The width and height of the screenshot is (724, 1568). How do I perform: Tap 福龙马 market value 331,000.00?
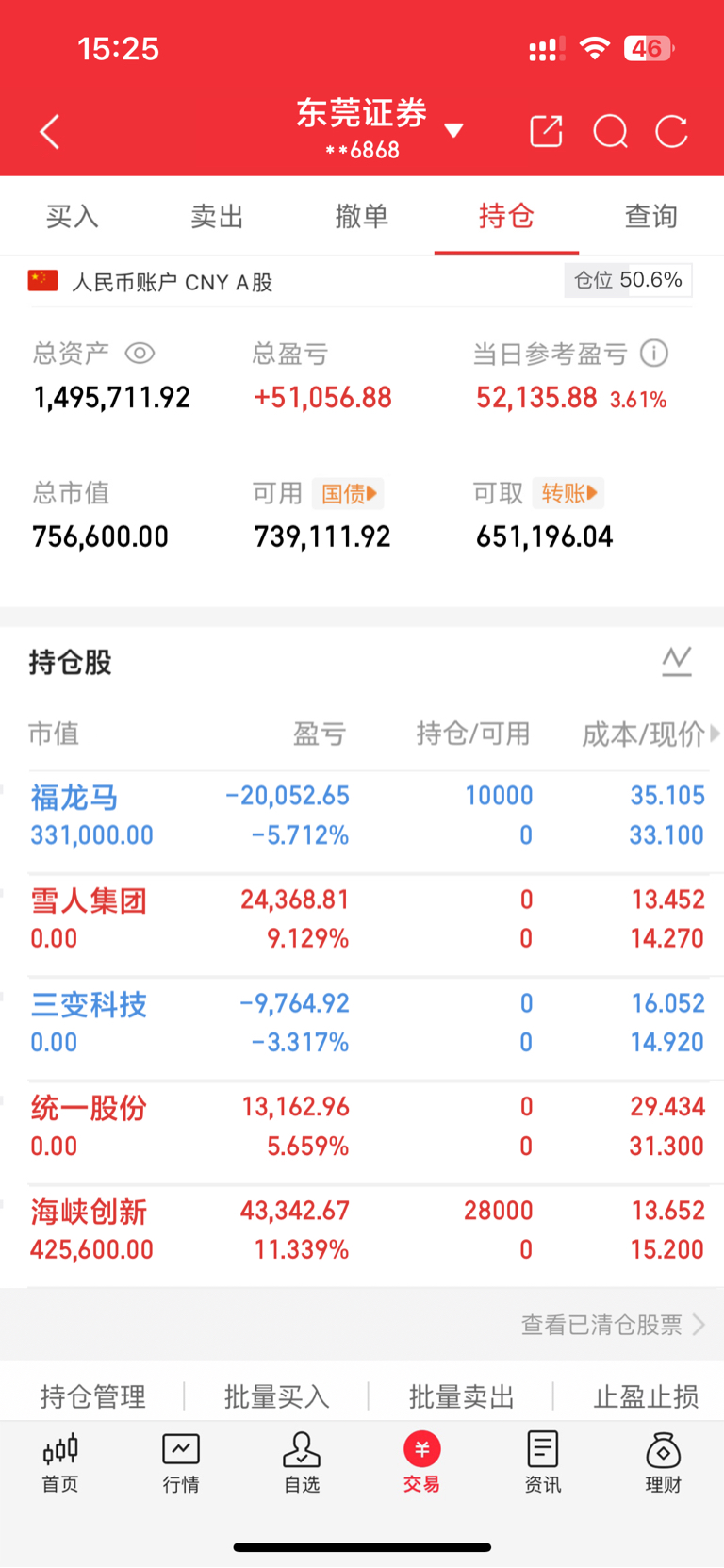92,835
